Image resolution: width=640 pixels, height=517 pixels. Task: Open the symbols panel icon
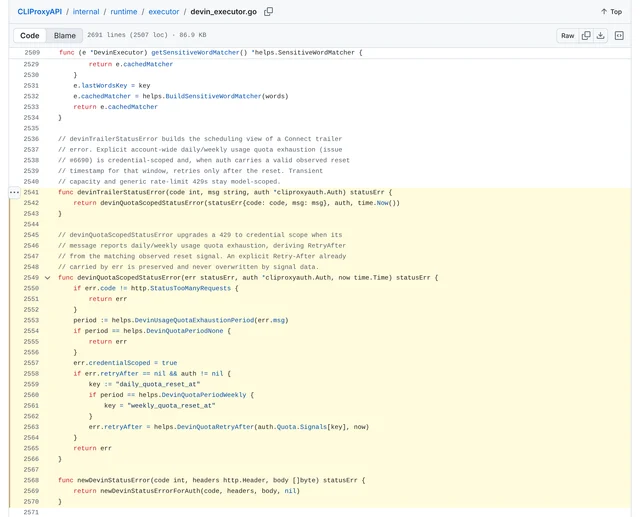click(x=619, y=36)
